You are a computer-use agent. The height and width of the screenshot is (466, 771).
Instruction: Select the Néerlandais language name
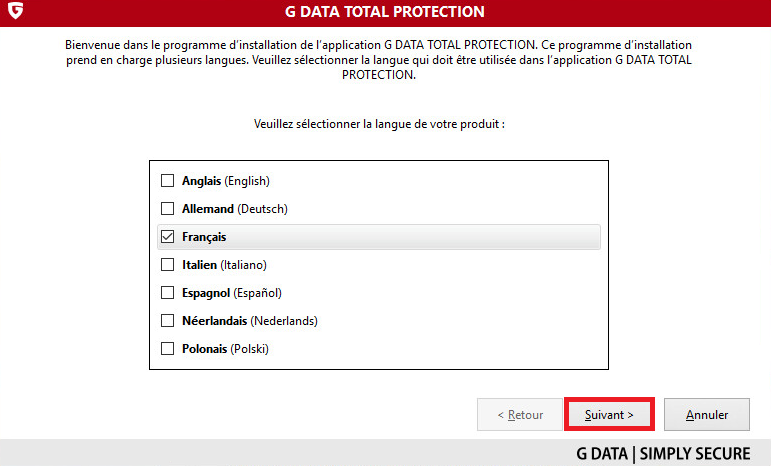(214, 321)
